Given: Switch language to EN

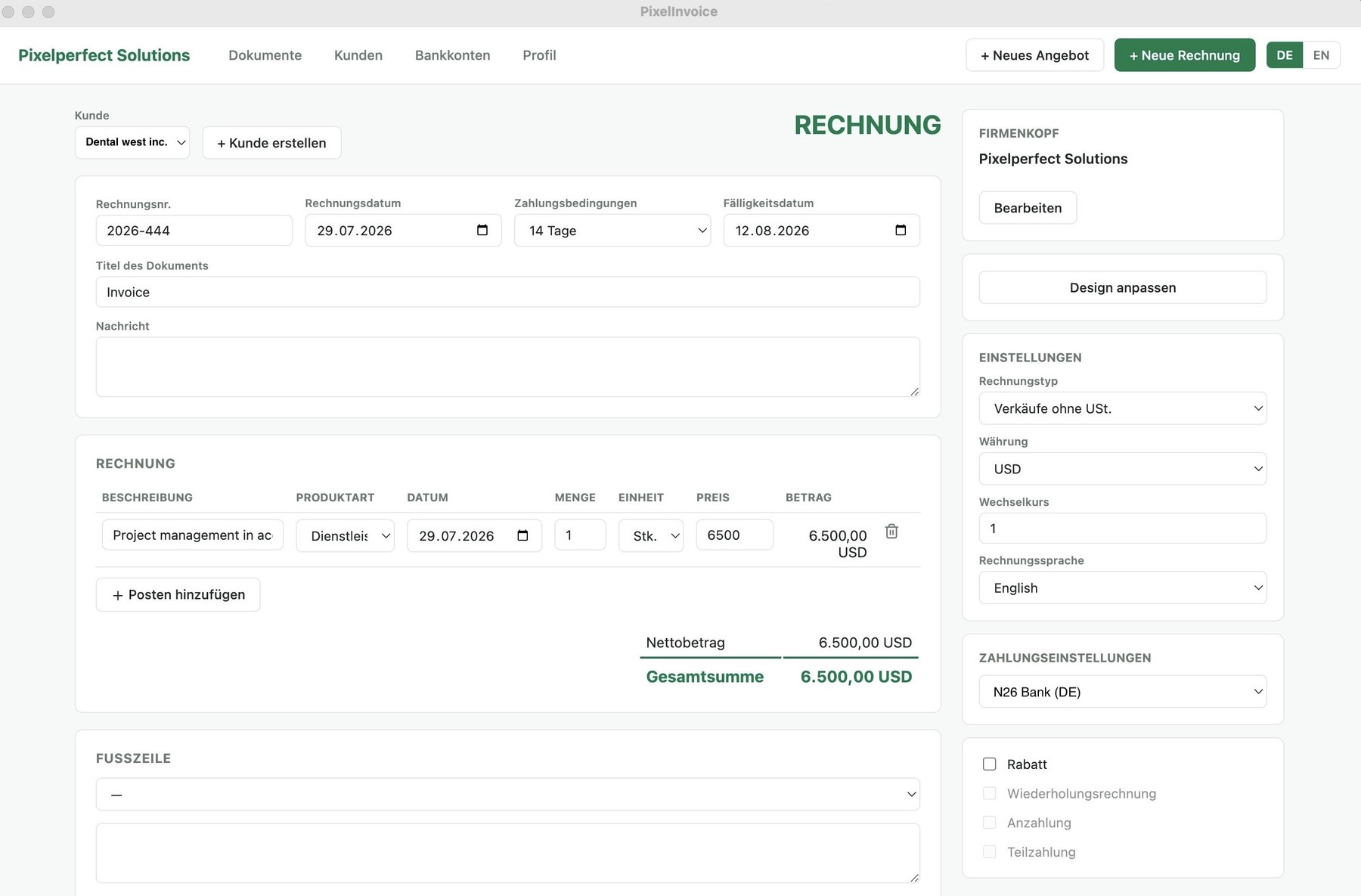Looking at the screenshot, I should [1321, 55].
